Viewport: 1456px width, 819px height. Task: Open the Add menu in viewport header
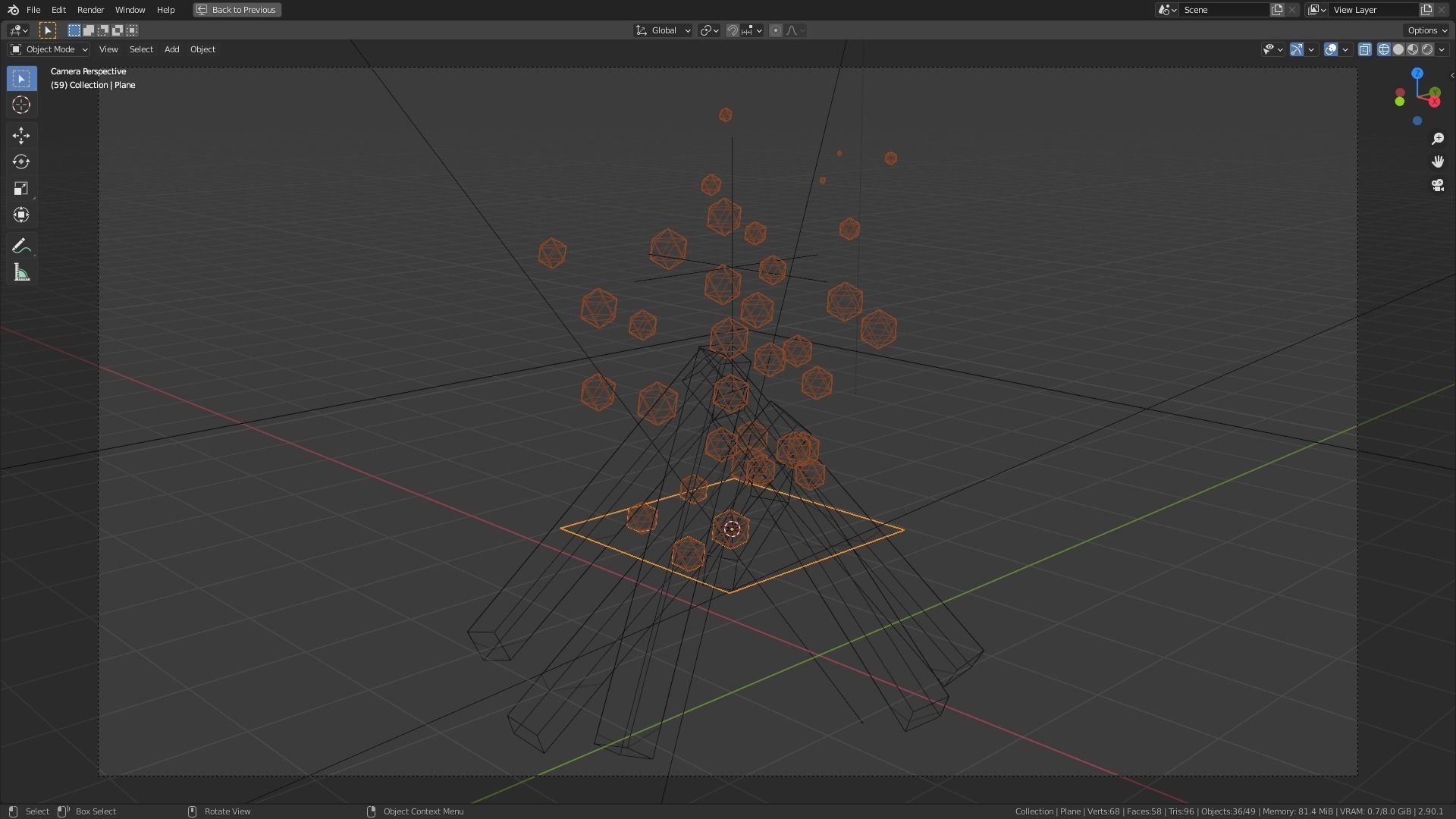pos(171,49)
